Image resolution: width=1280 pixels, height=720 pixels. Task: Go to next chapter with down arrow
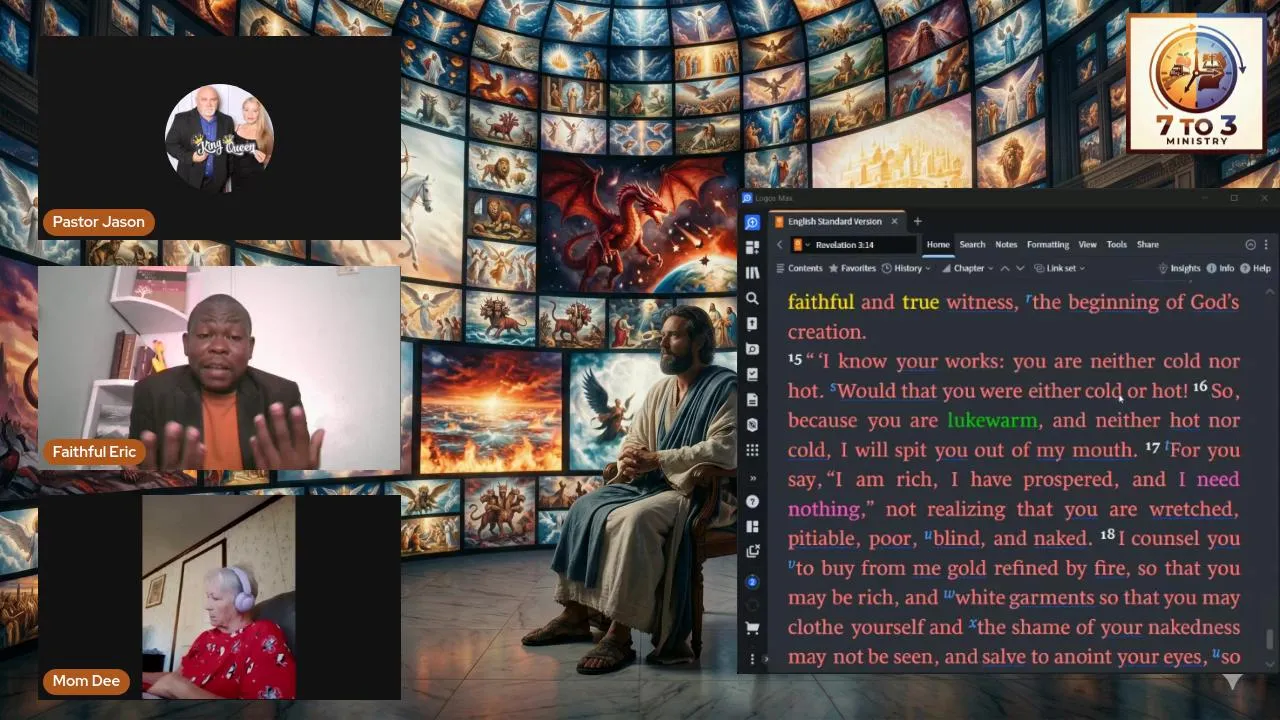tap(1020, 268)
